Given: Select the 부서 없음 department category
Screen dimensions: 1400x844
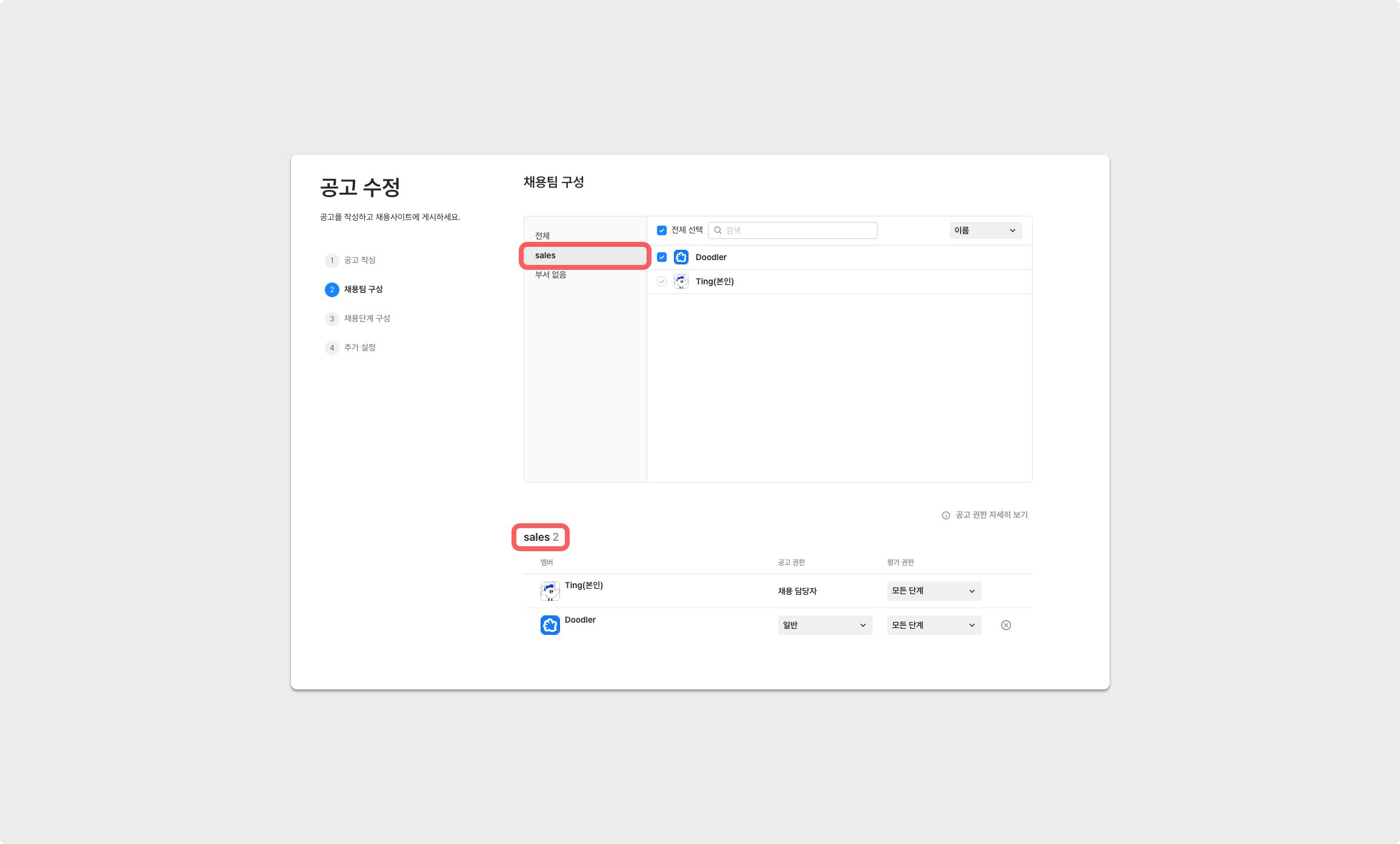Looking at the screenshot, I should tap(550, 275).
